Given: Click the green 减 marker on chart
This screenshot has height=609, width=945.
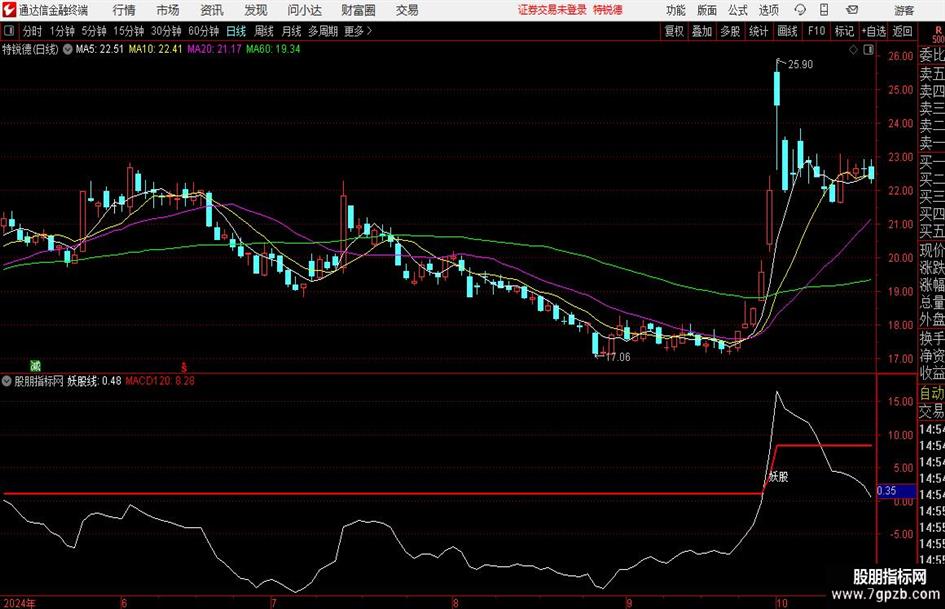Looking at the screenshot, I should coord(36,365).
